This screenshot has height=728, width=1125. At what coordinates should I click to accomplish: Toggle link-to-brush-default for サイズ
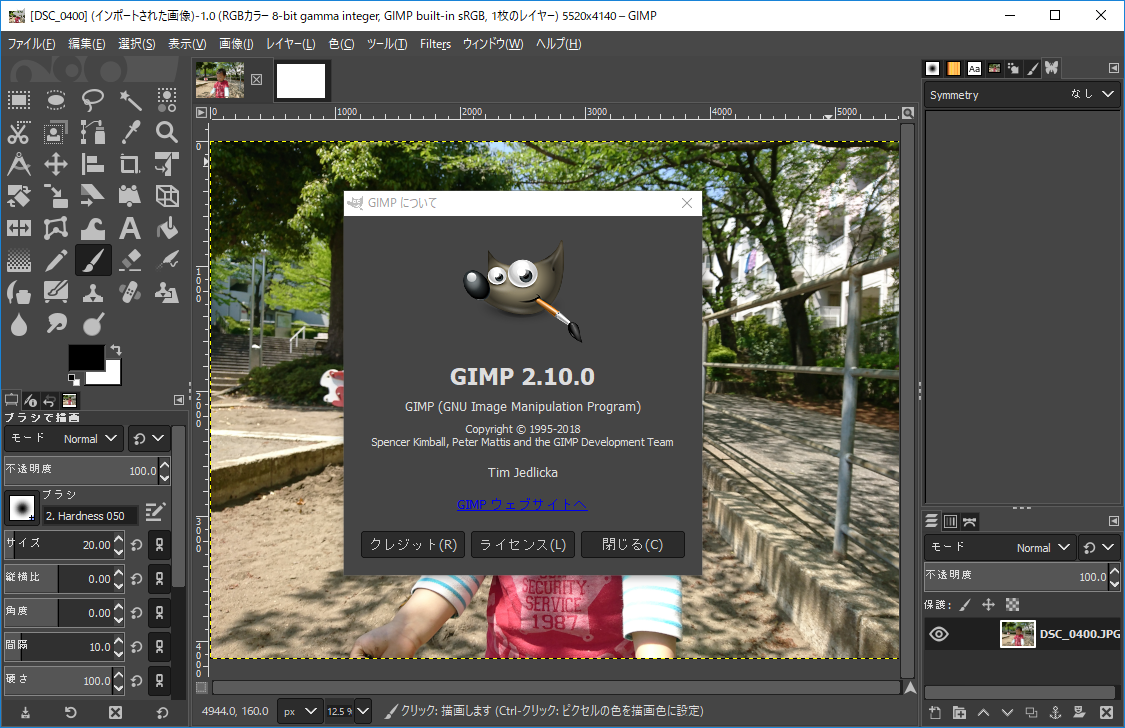(x=159, y=545)
